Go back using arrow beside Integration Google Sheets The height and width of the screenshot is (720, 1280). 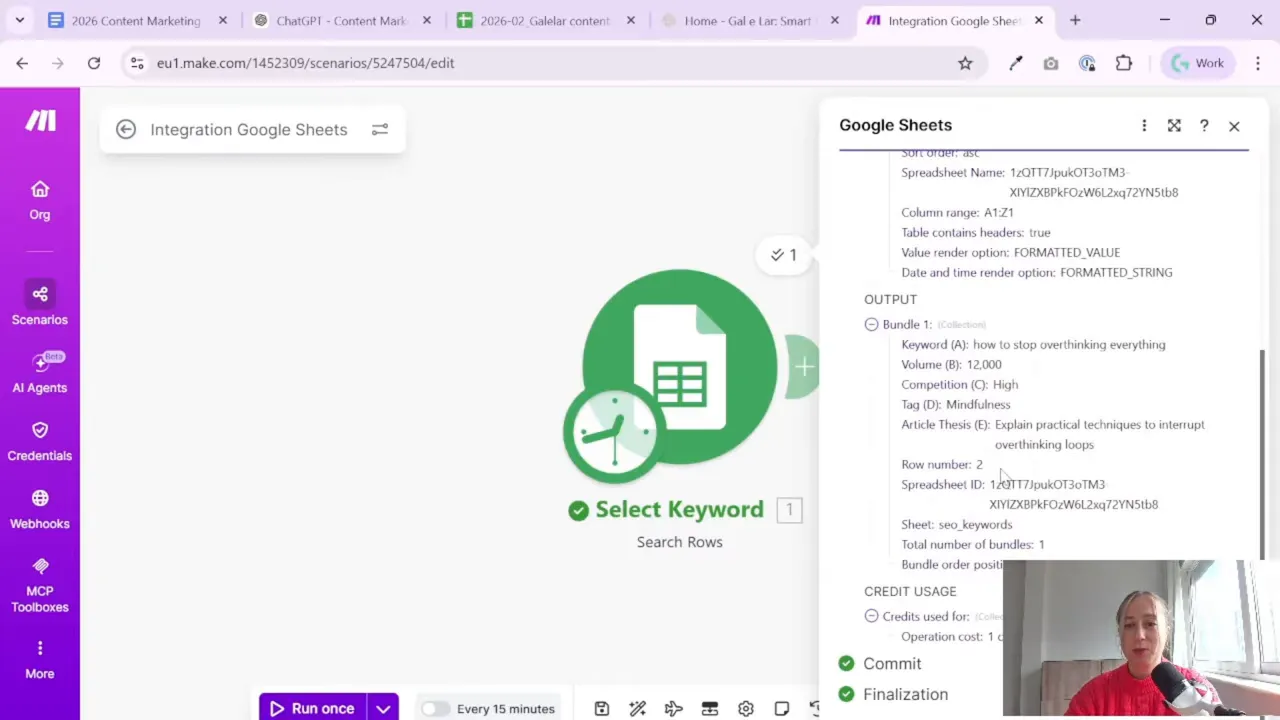pyautogui.click(x=126, y=129)
